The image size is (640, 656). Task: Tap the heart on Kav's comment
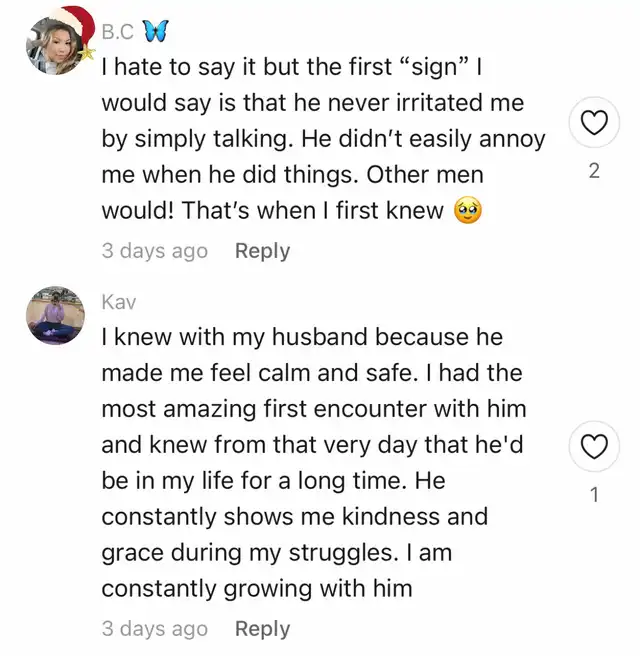[594, 446]
